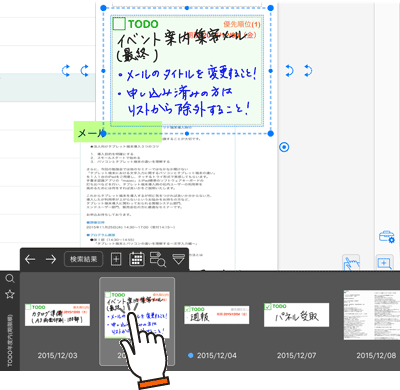Add a new page with plus icon

(x=116, y=259)
